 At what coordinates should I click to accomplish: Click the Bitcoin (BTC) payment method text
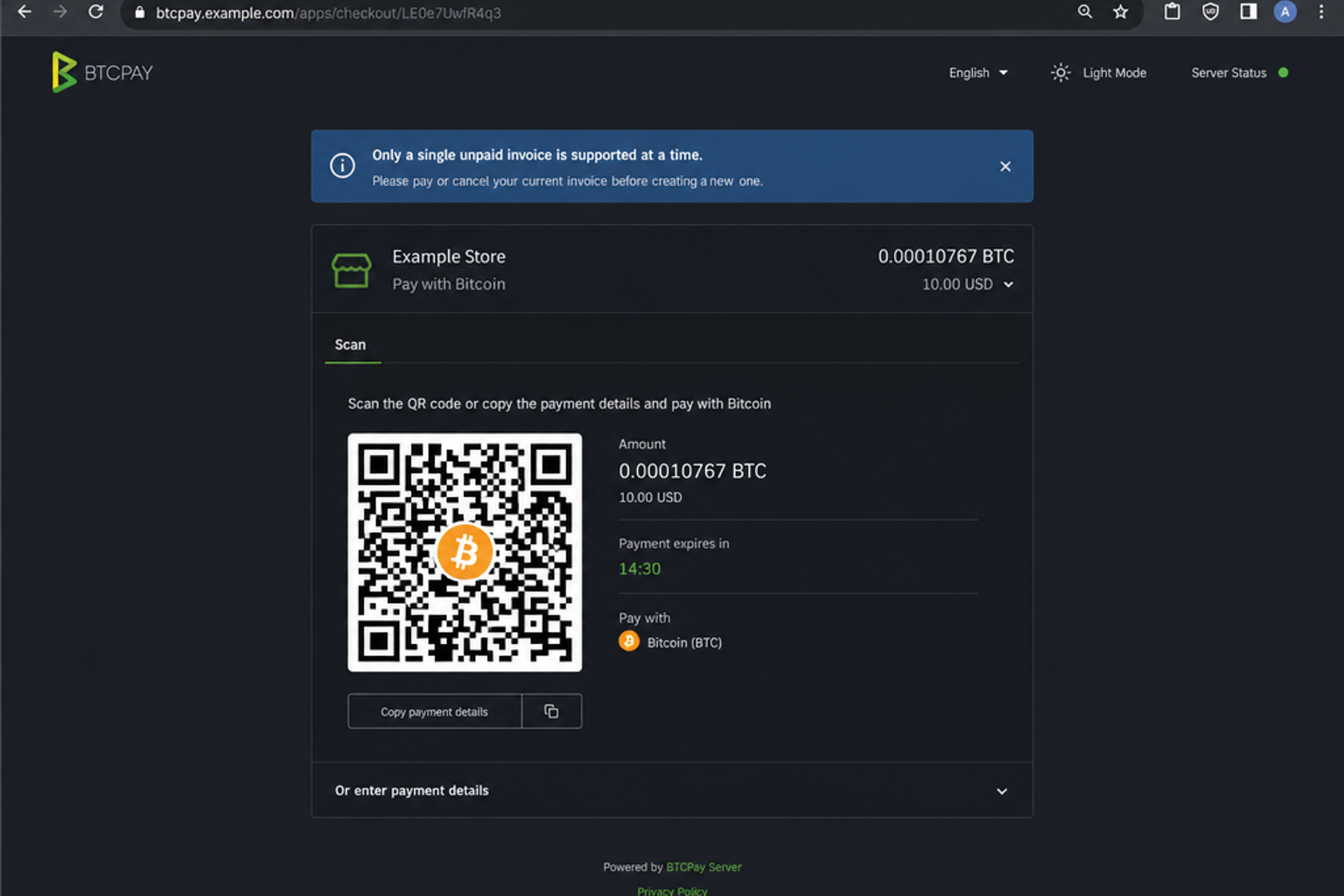click(684, 642)
